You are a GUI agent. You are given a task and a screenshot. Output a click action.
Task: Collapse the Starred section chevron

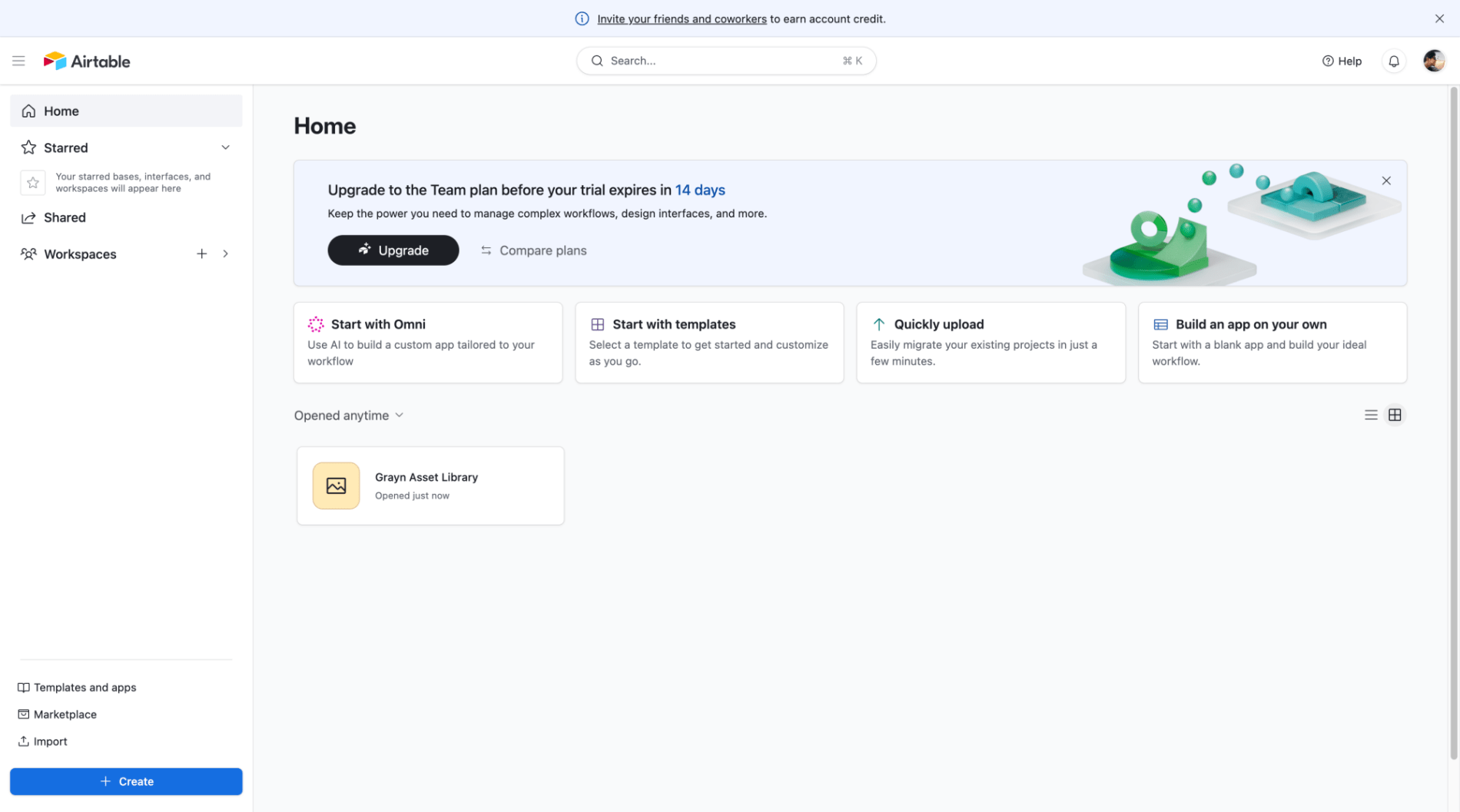[225, 147]
